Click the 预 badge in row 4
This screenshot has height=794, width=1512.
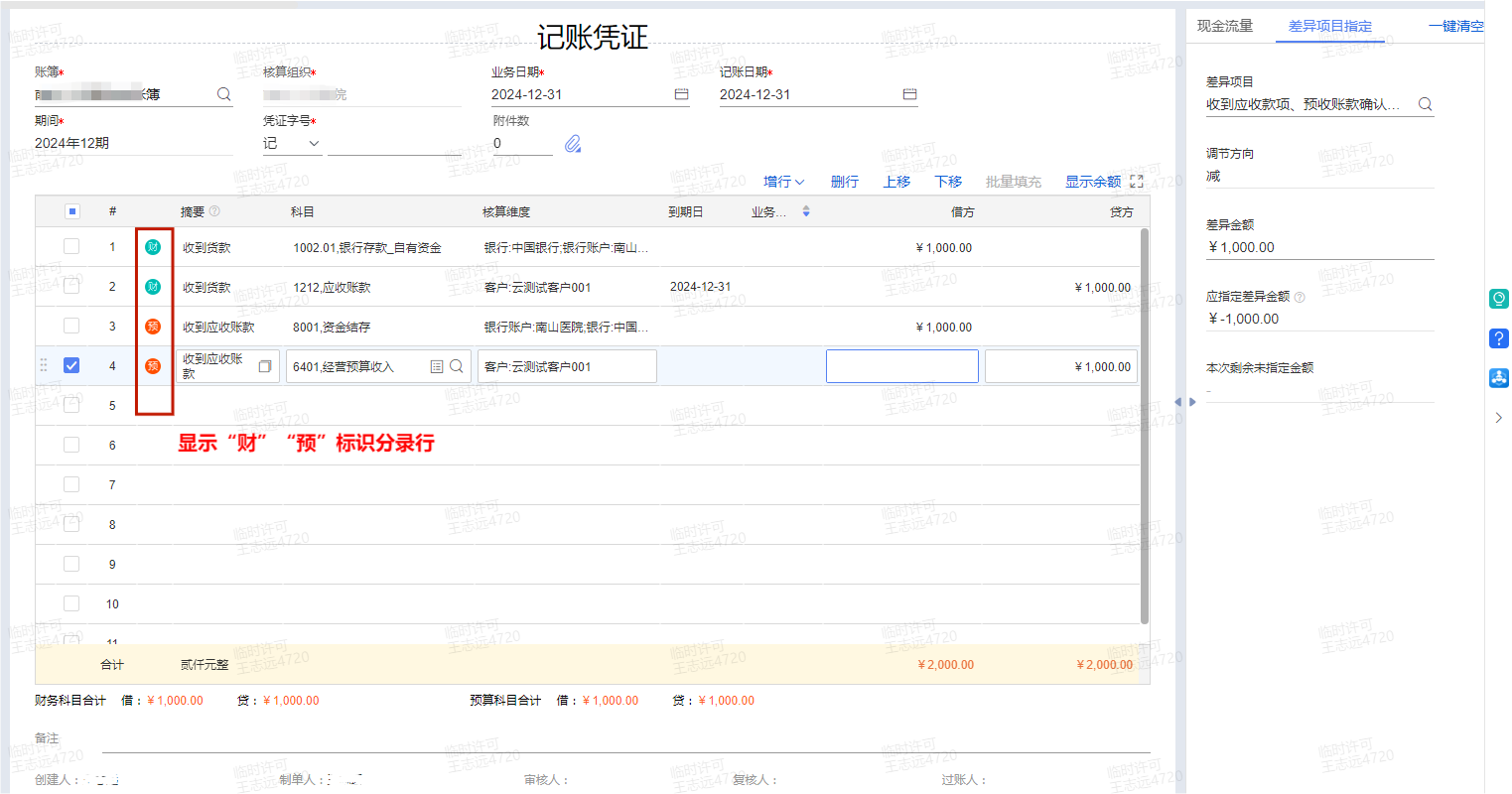(x=153, y=366)
